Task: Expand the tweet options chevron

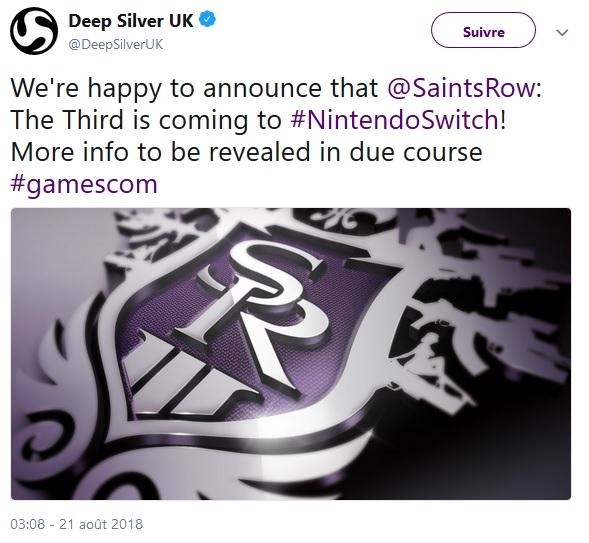Action: pos(562,33)
